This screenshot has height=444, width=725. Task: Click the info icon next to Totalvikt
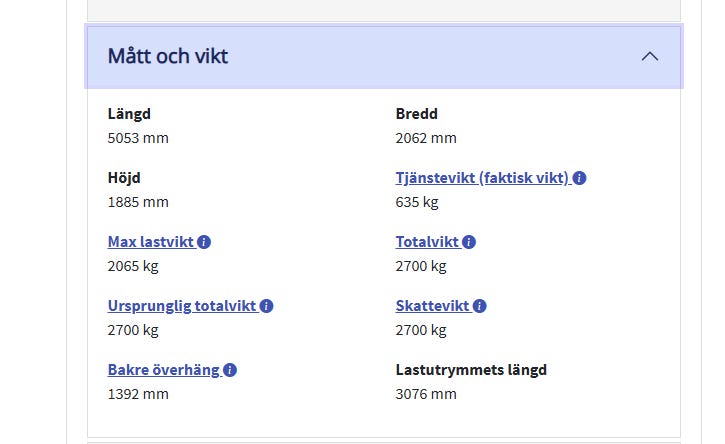469,242
